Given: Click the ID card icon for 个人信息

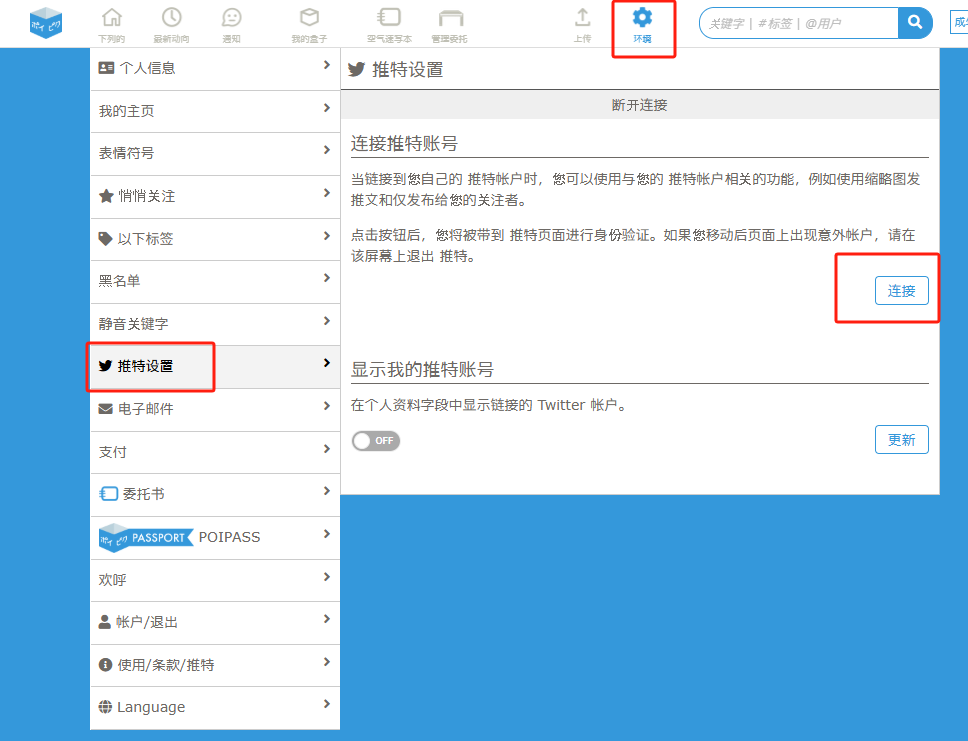Looking at the screenshot, I should click(106, 68).
